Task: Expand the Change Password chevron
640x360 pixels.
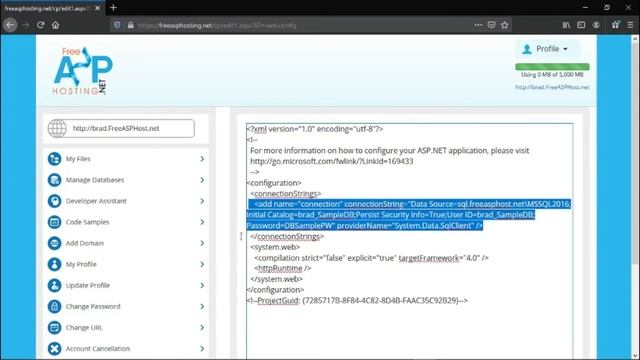Action: (x=202, y=307)
